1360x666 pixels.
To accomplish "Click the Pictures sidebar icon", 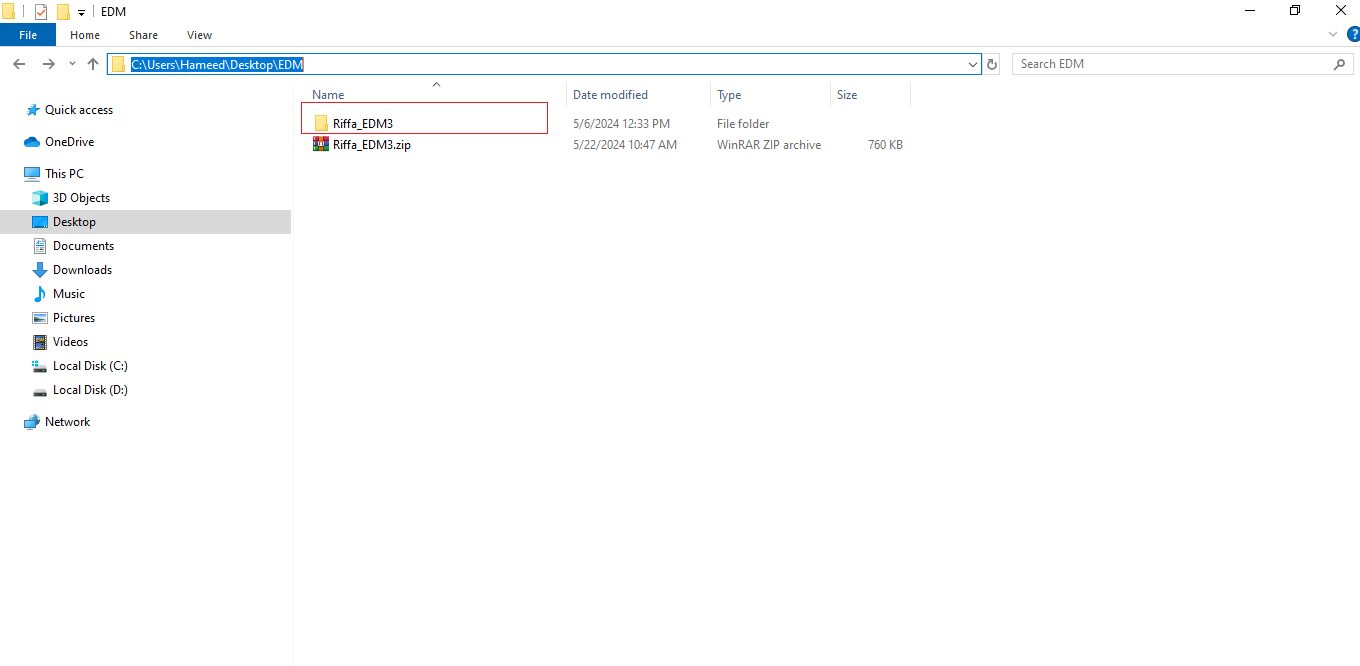I will click(x=40, y=318).
